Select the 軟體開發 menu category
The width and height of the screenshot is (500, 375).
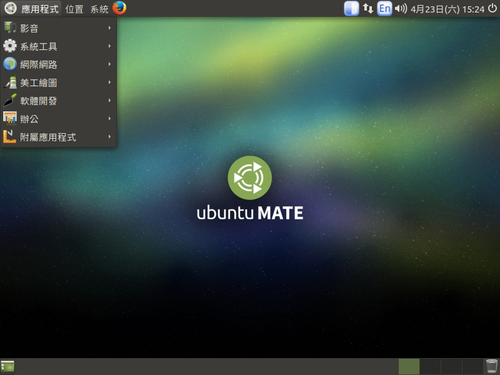59,100
